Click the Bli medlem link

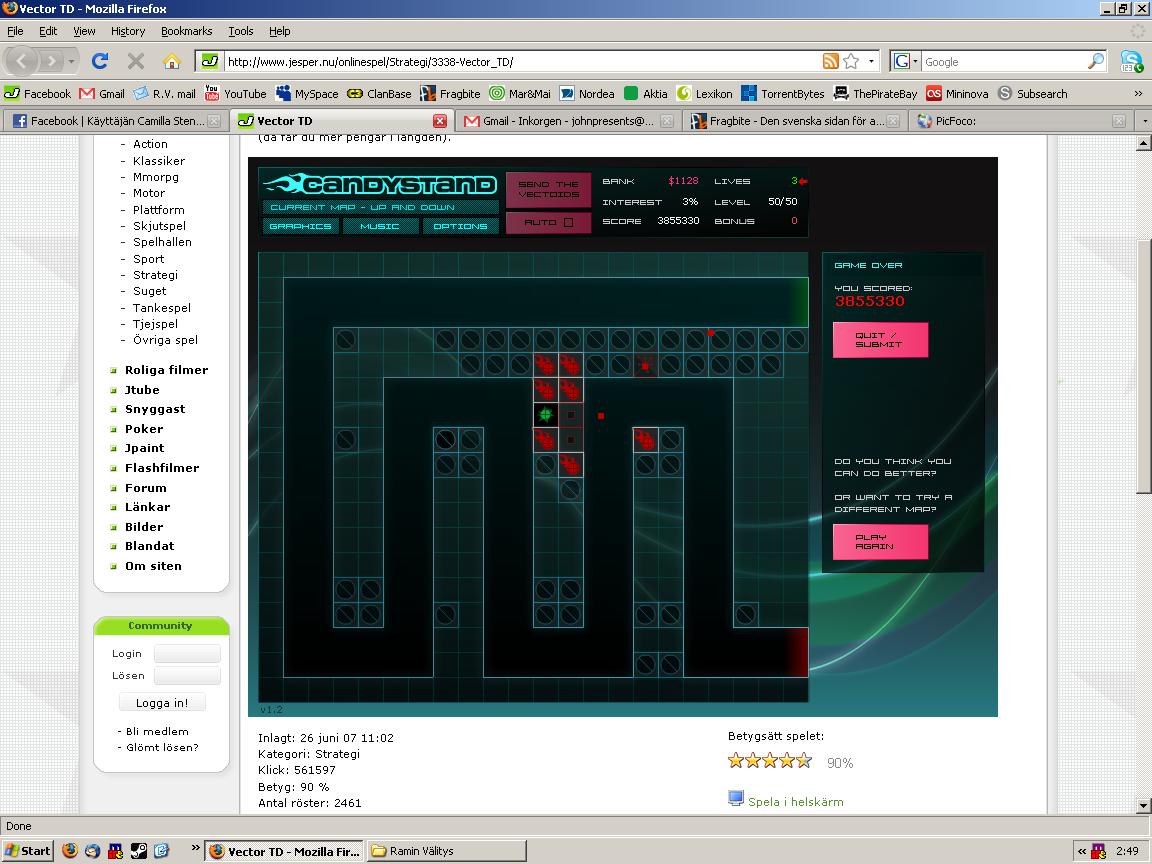coord(157,731)
